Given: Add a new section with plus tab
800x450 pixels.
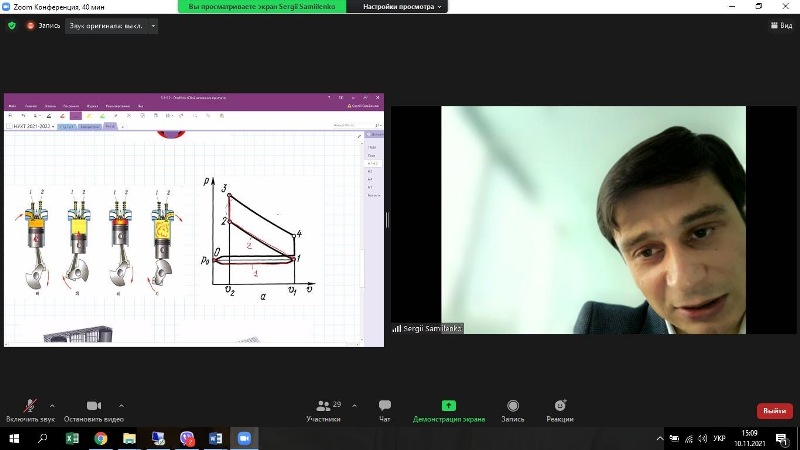Looking at the screenshot, I should click(x=122, y=127).
